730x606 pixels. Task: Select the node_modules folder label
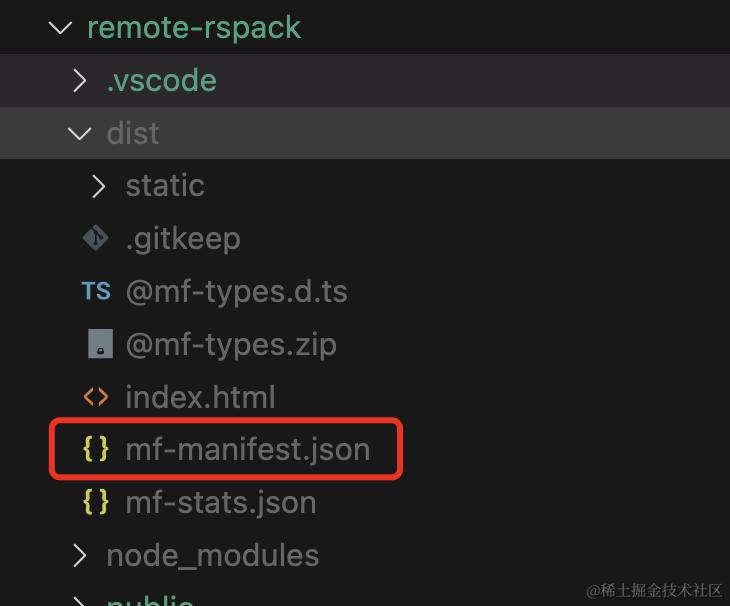(x=212, y=555)
